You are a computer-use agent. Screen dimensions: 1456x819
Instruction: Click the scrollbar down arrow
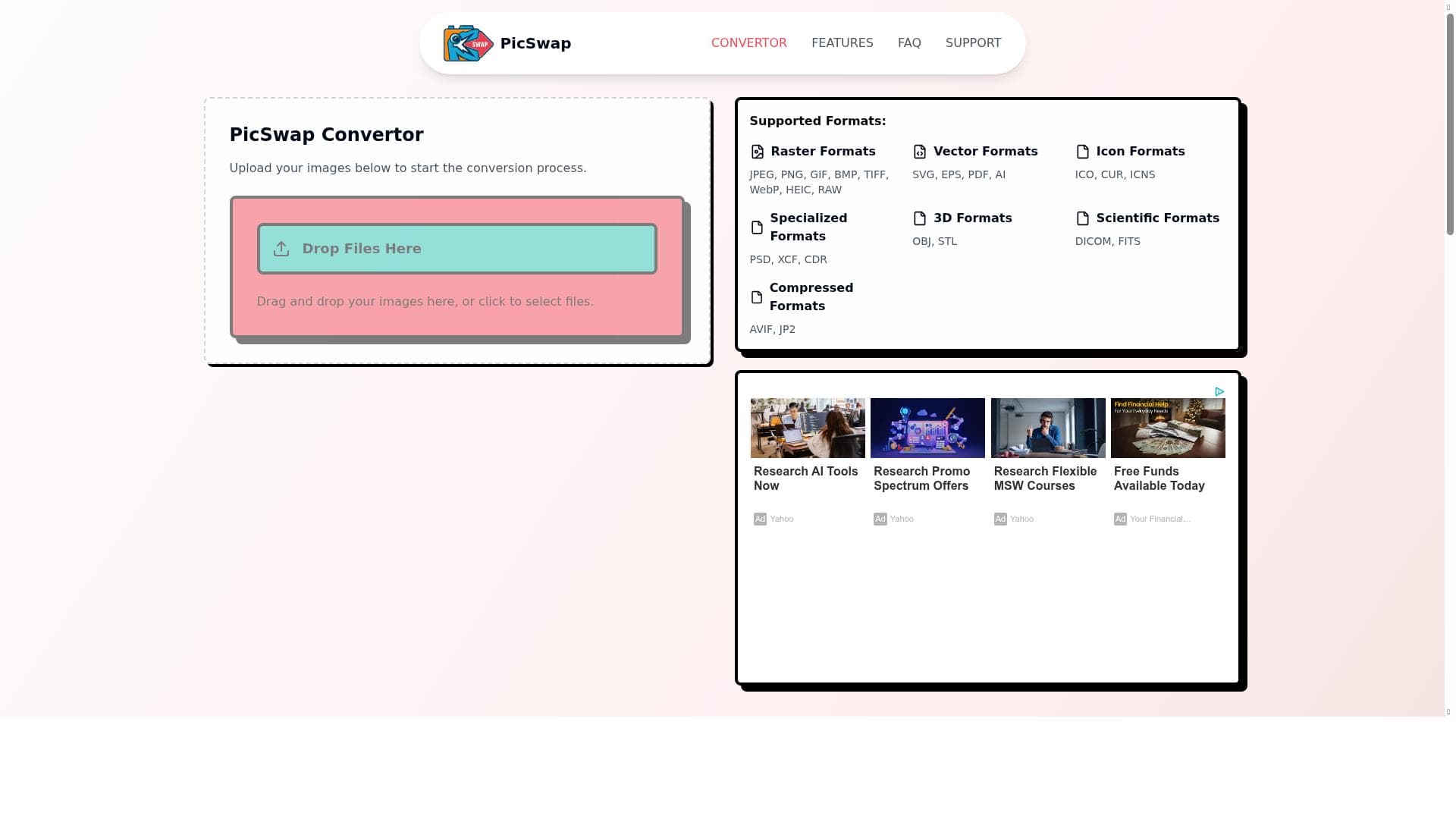coord(1449,711)
